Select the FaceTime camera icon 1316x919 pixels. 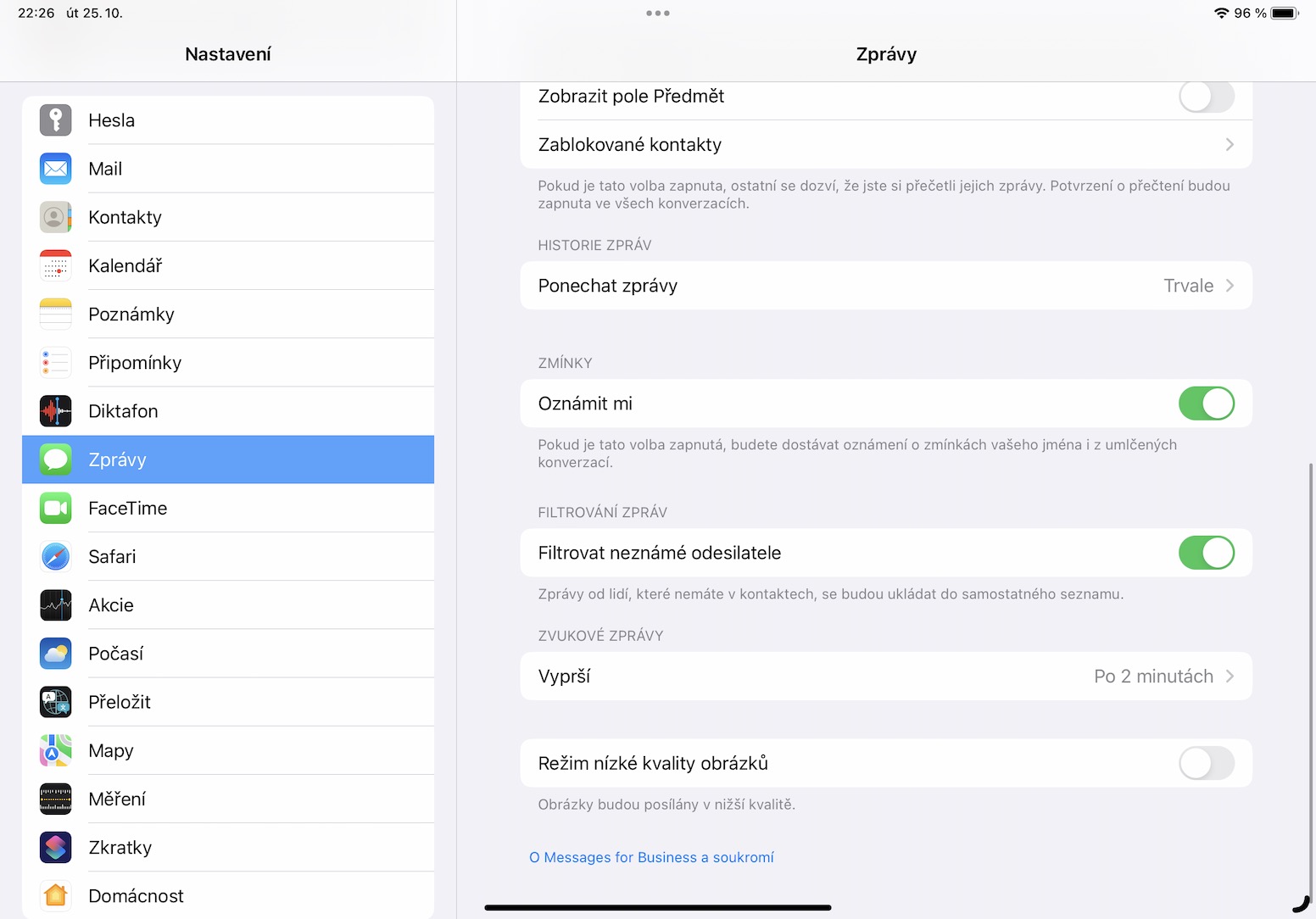pyautogui.click(x=55, y=508)
